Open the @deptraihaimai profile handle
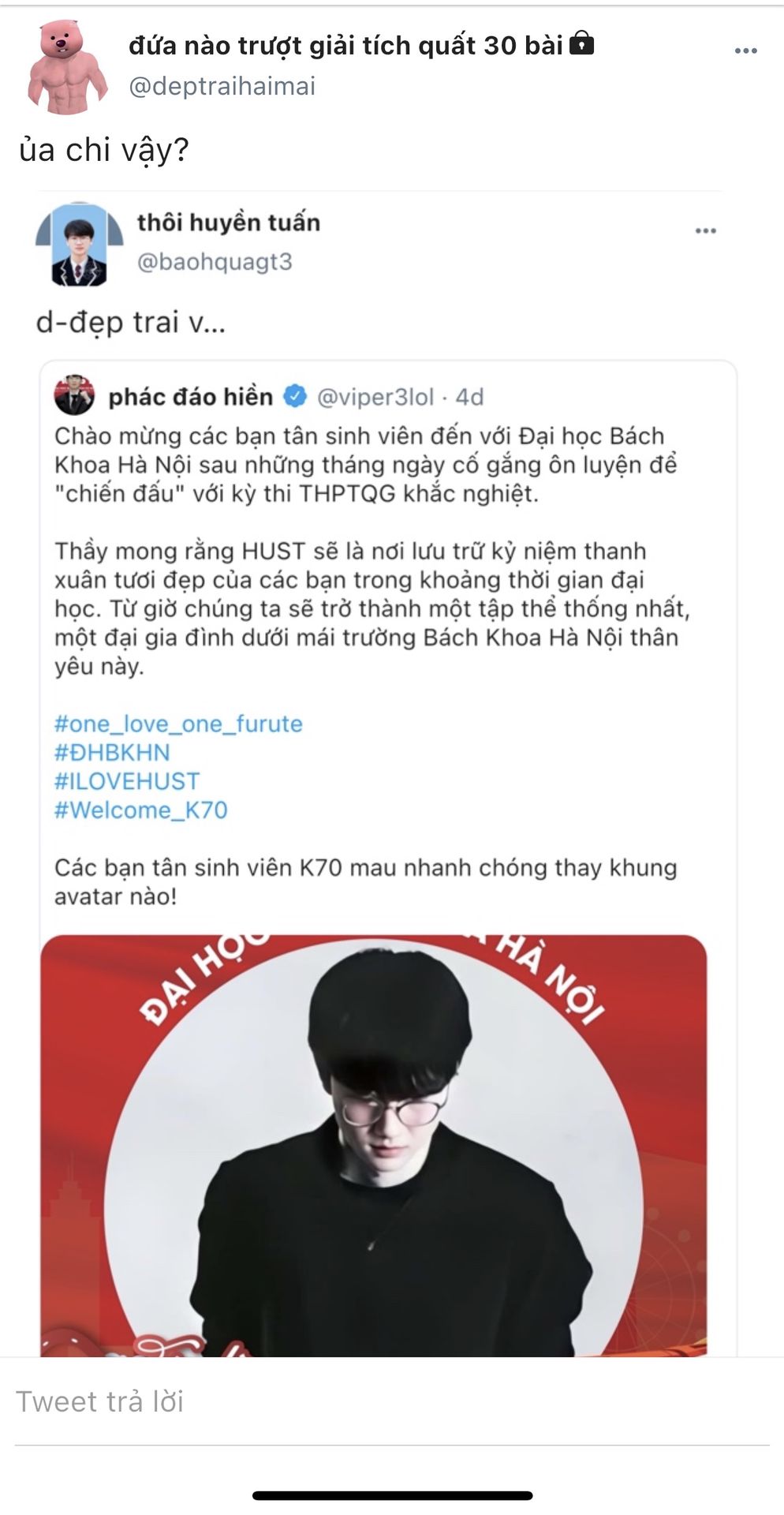Screen dimensions: 784x1515 (222, 86)
